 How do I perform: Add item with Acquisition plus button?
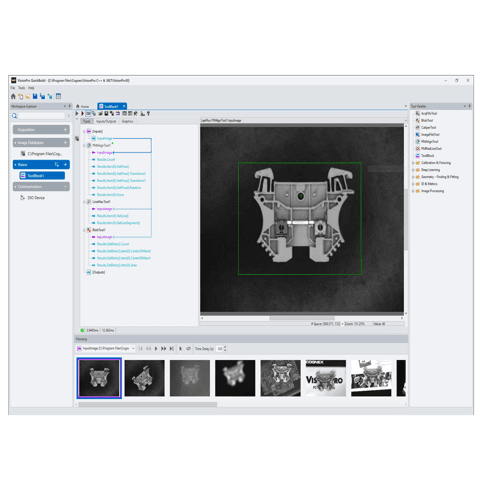point(65,130)
